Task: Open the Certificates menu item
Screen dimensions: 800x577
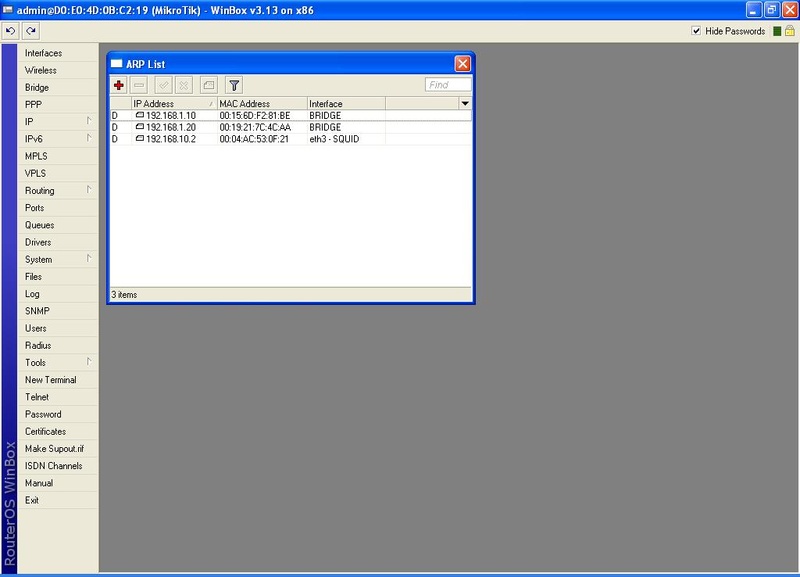Action: (58, 432)
